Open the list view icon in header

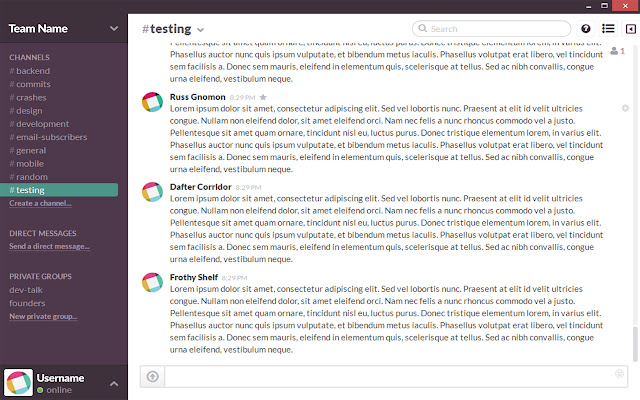pos(607,29)
